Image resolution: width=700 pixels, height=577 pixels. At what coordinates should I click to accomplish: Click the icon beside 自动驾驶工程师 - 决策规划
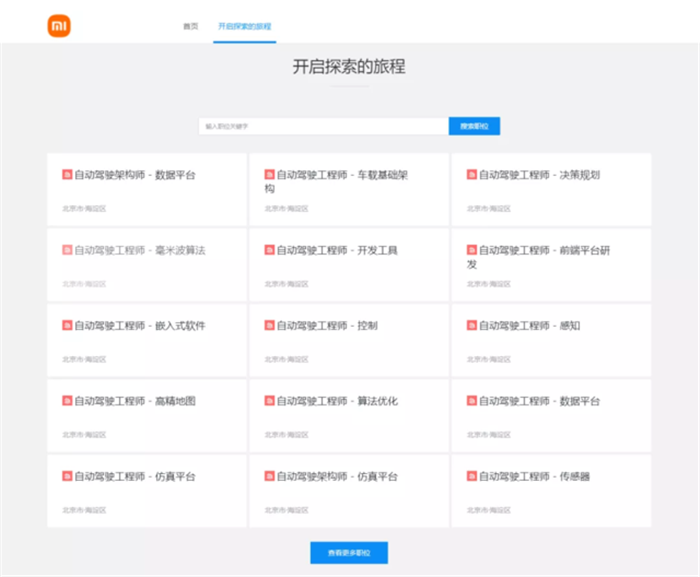(472, 175)
